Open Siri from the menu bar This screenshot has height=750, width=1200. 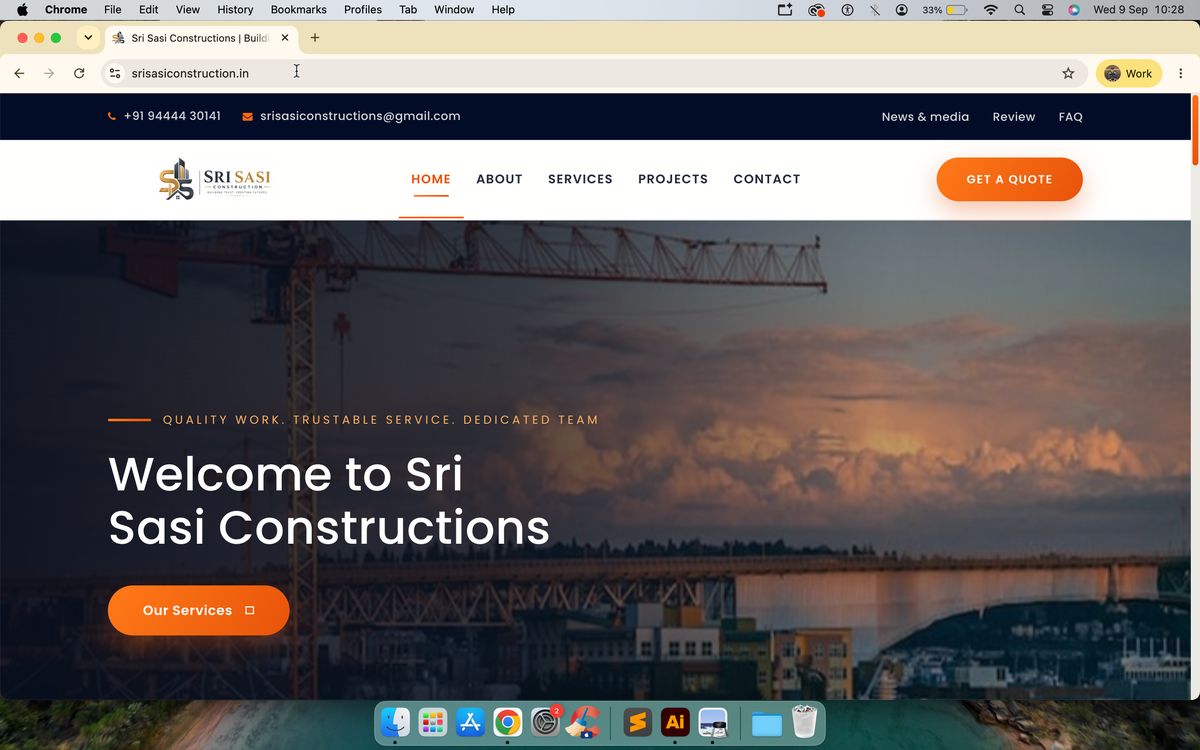click(x=1074, y=9)
